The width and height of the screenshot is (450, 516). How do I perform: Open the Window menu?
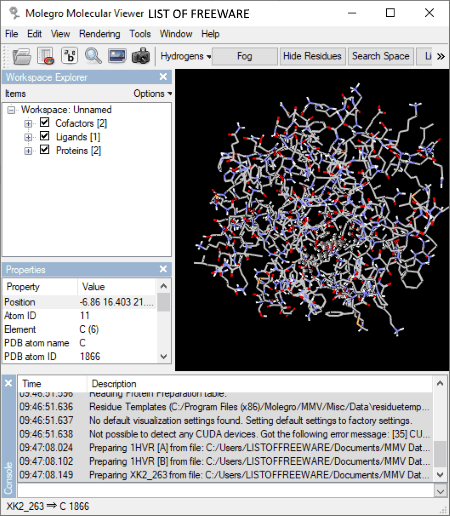pyautogui.click(x=176, y=34)
